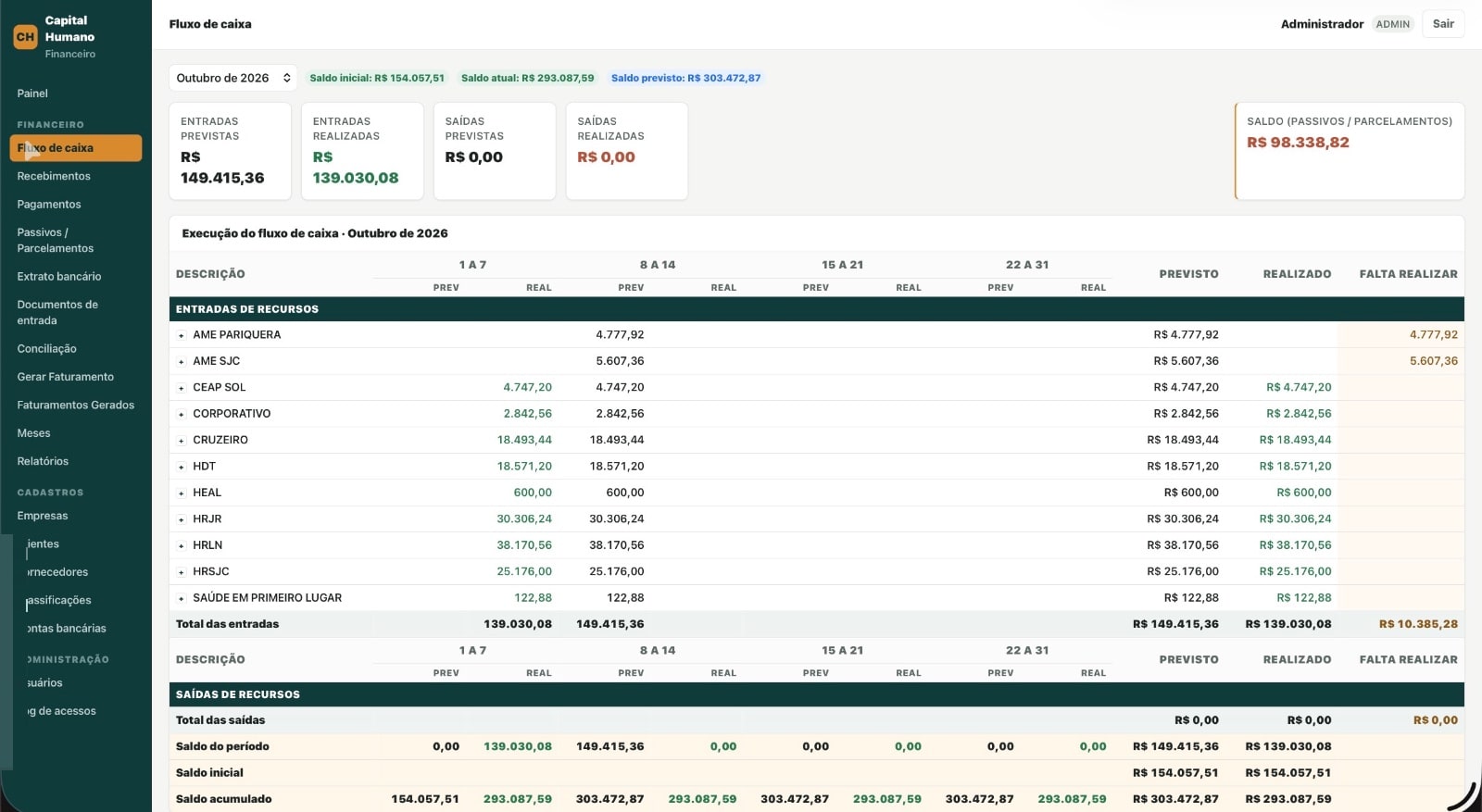
Task: Click the Saldo (Passivos / Parcelamentos) card
Action: point(1350,151)
